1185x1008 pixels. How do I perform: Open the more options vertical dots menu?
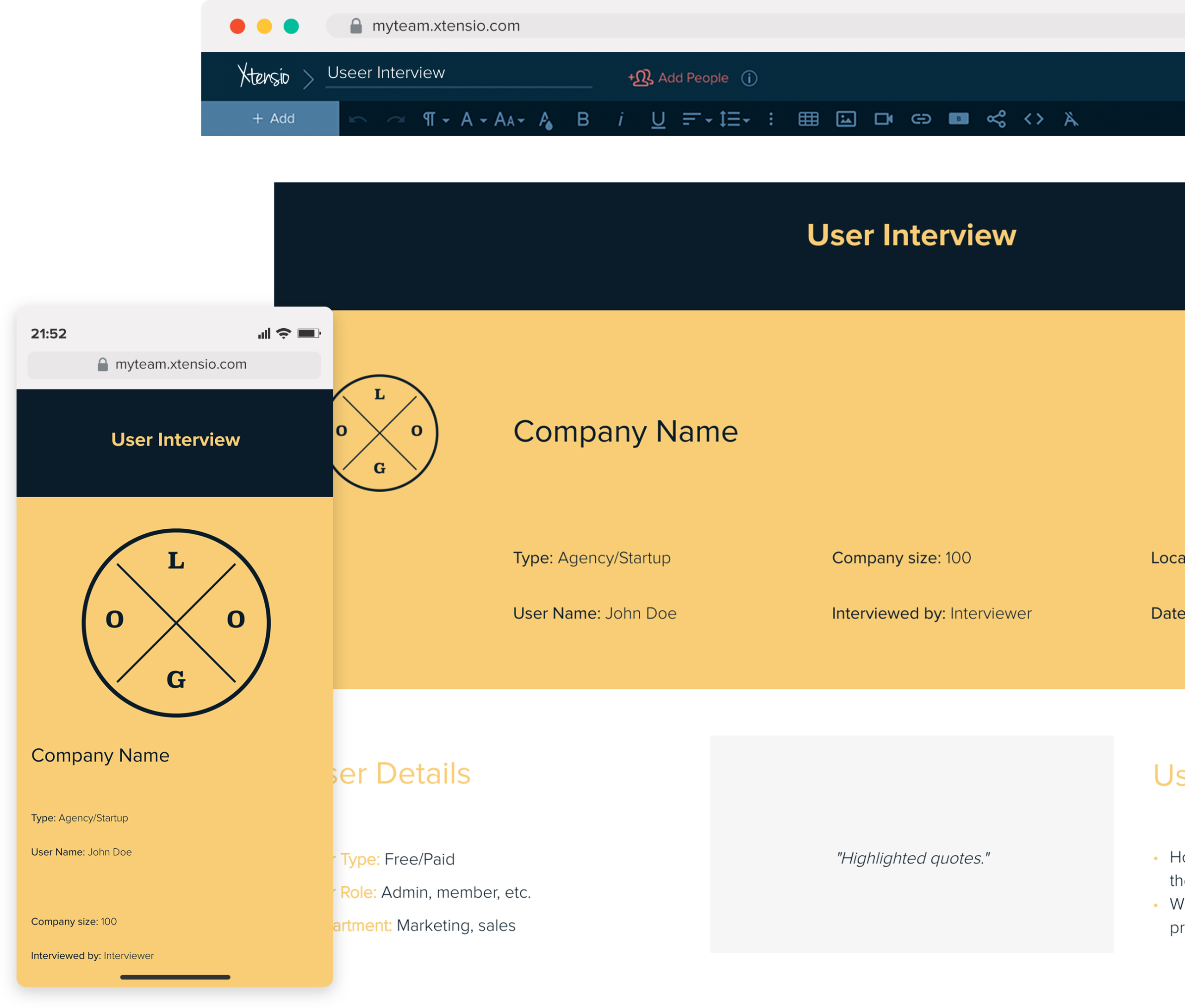click(771, 119)
